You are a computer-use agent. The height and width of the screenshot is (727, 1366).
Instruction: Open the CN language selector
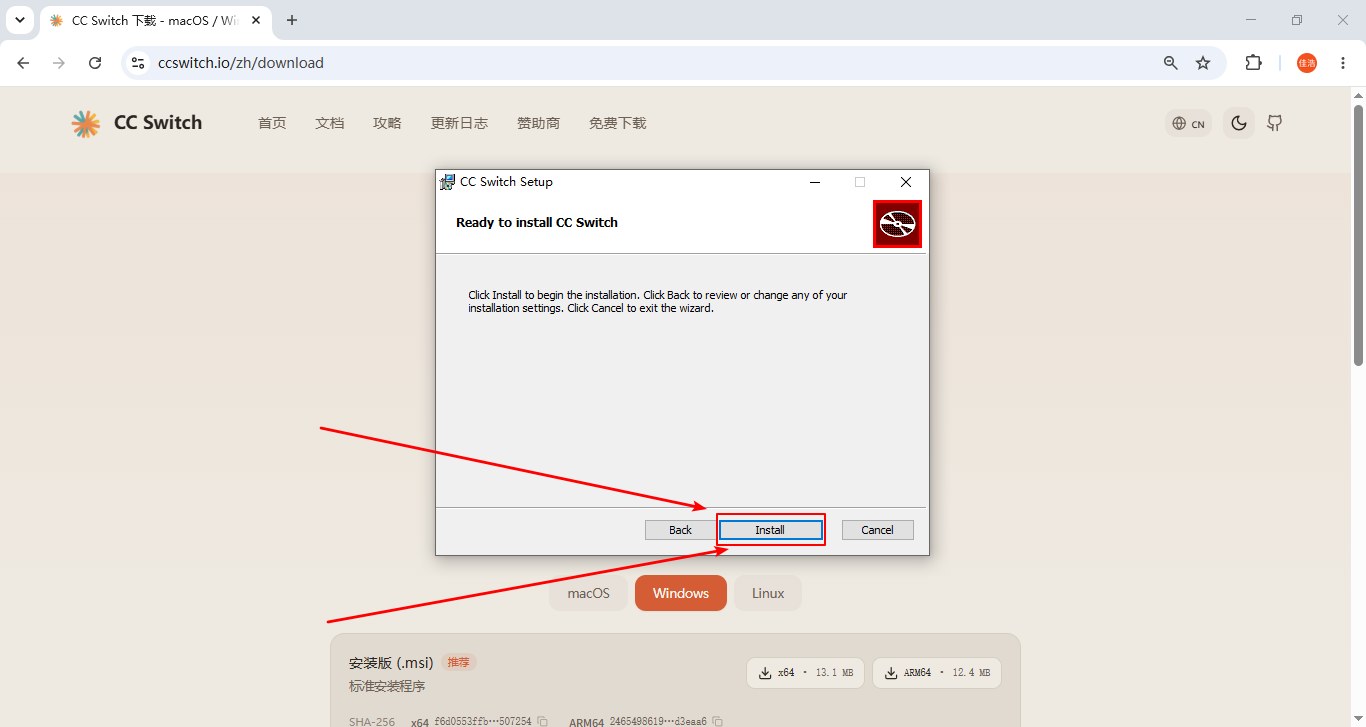click(1189, 124)
